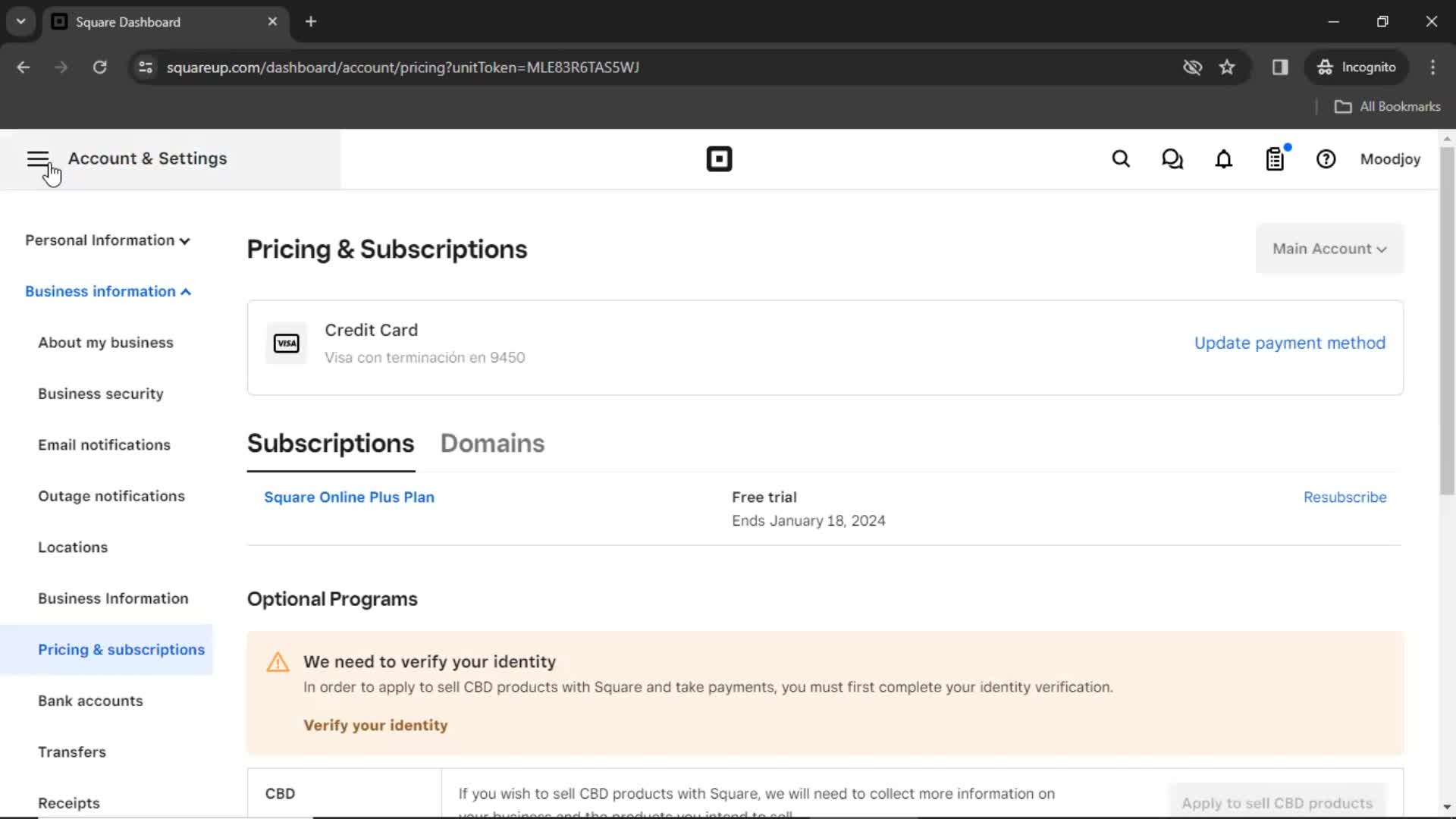Open the notifications bell
Viewport: 1456px width, 819px height.
click(1224, 159)
